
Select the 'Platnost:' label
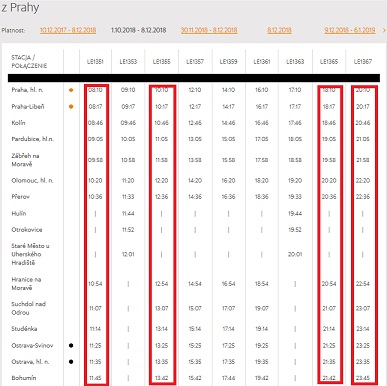pos(13,30)
